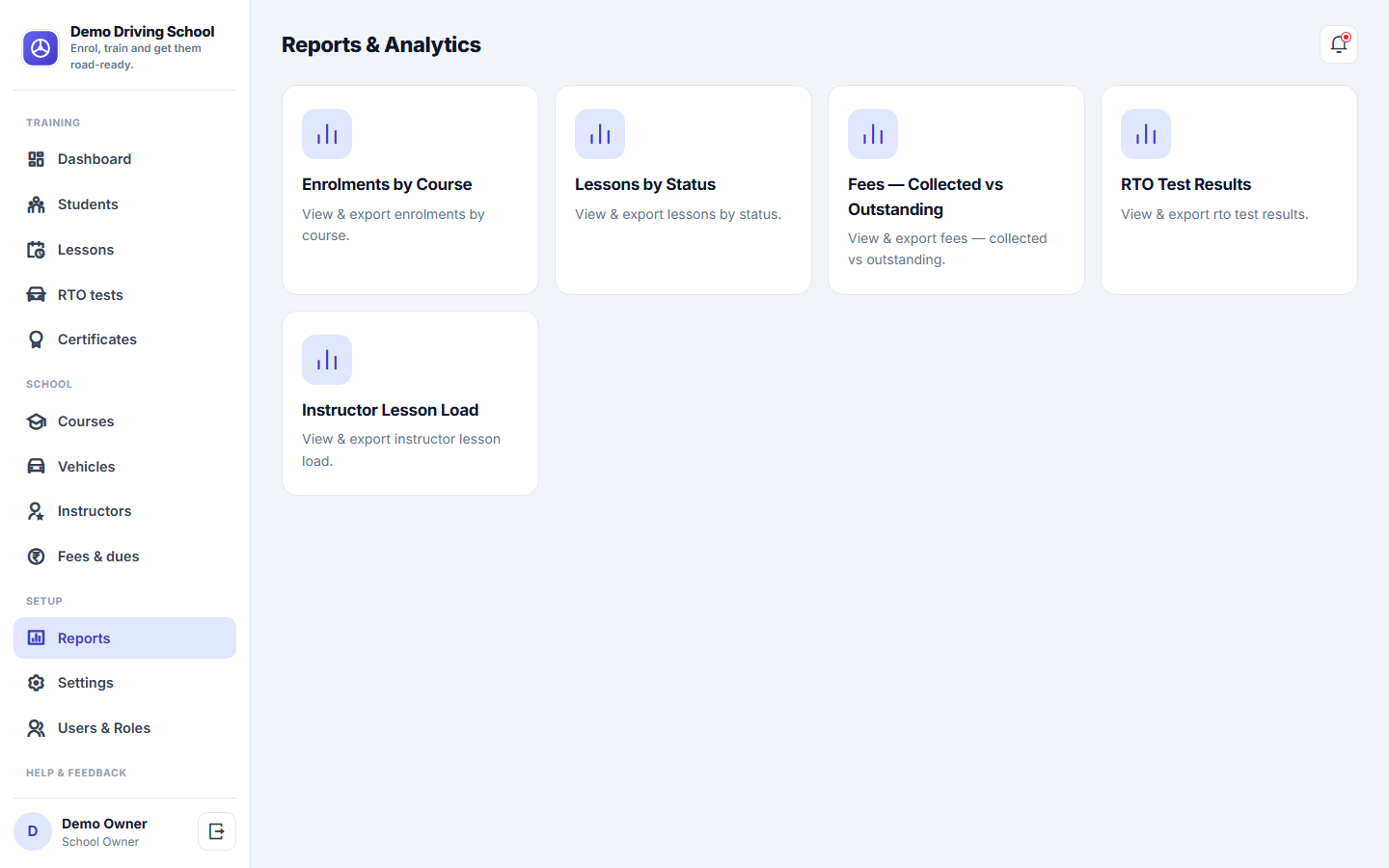This screenshot has width=1389, height=868.
Task: Open the Lessons by Status report
Action: [x=683, y=190]
